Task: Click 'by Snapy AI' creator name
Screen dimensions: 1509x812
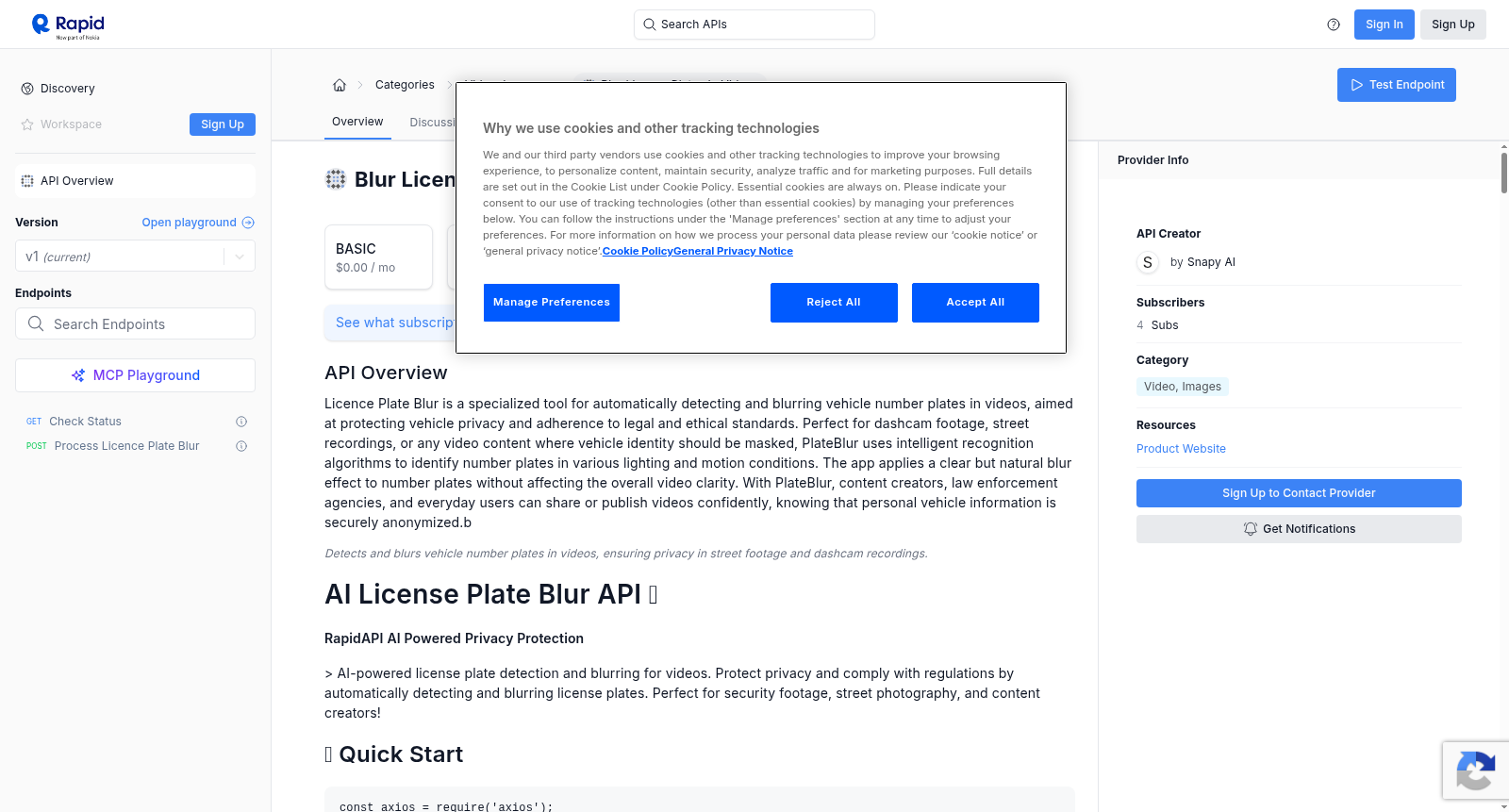Action: (1202, 262)
